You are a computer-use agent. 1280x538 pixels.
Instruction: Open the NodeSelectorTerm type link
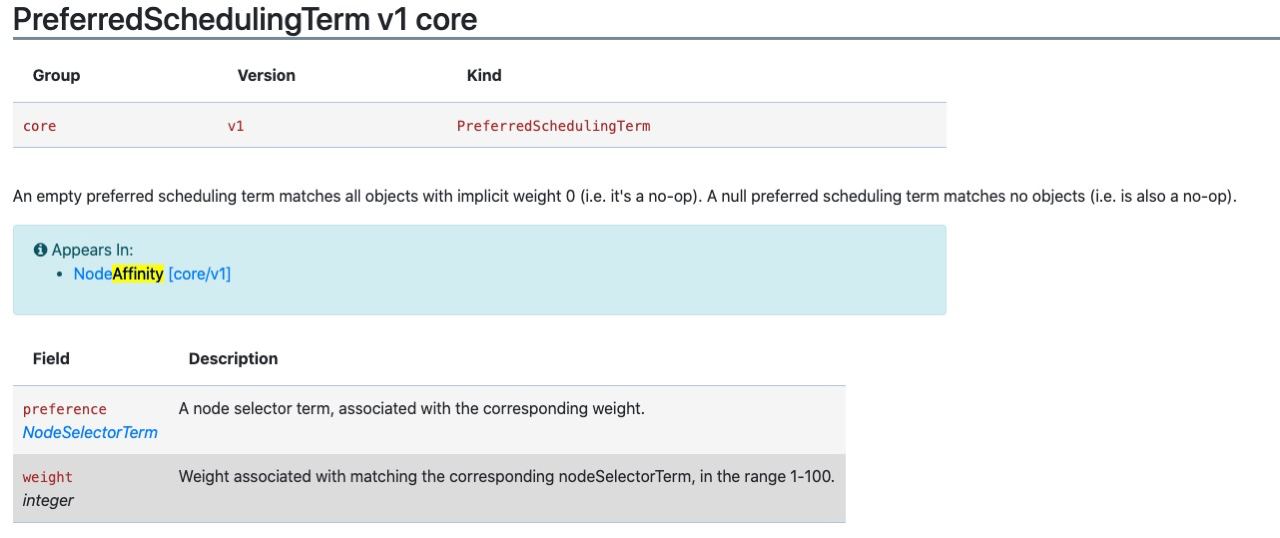tap(90, 433)
